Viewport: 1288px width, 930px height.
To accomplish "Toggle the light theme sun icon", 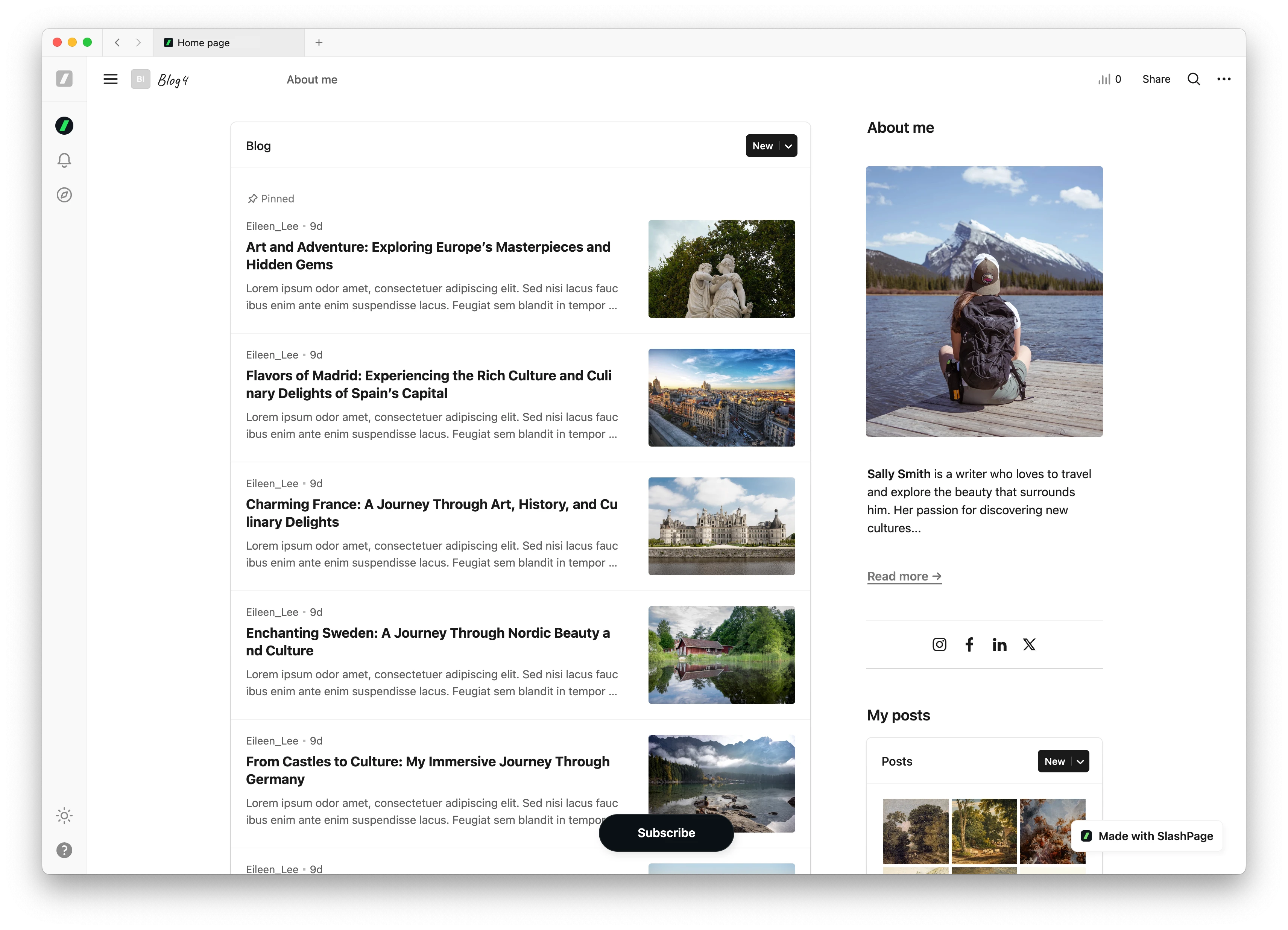I will click(64, 816).
